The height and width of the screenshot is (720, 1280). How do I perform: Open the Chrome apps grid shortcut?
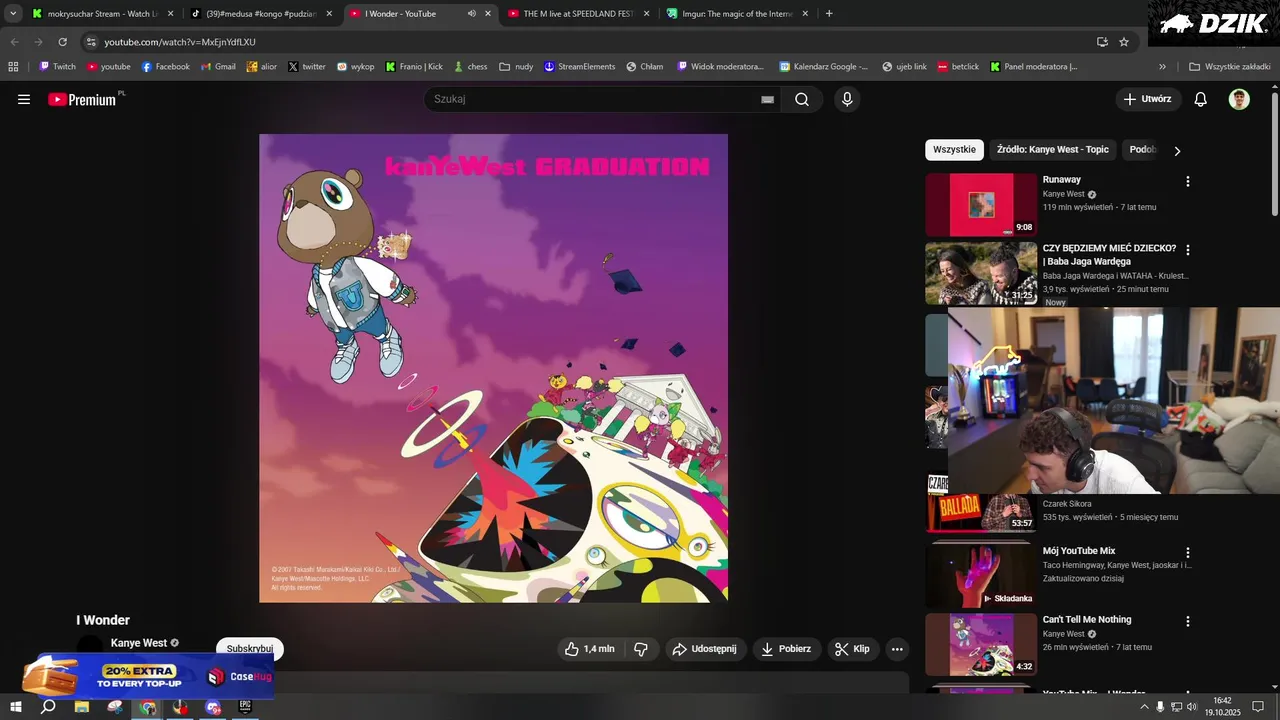[x=13, y=67]
